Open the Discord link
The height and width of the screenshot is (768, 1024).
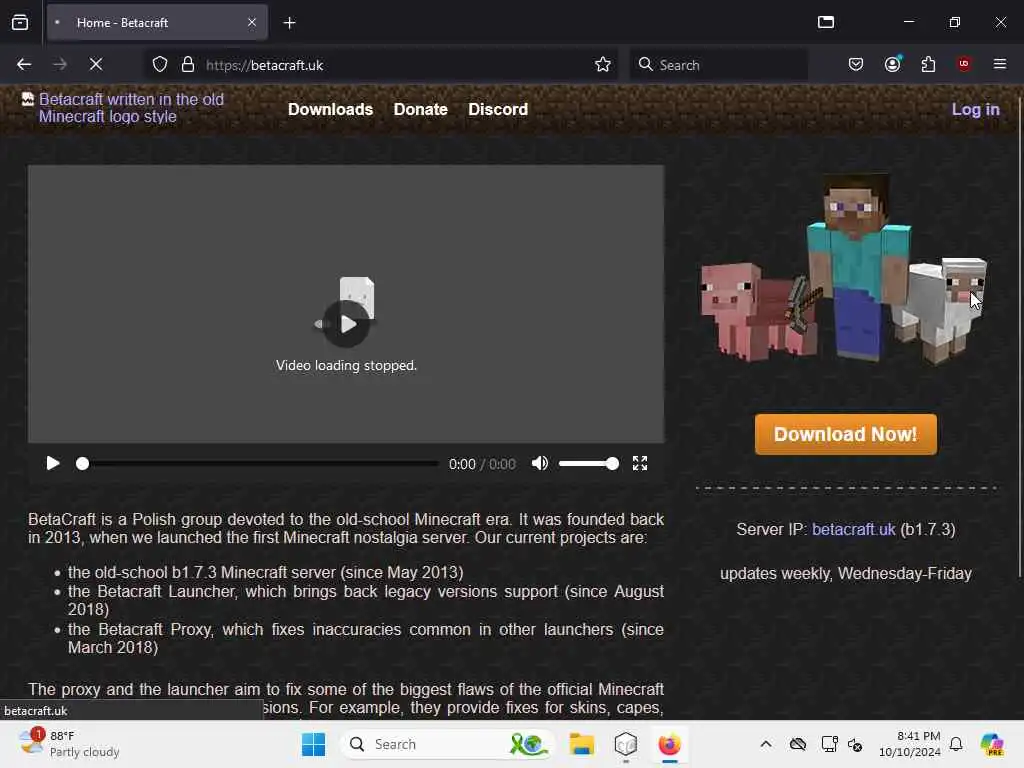pos(498,109)
